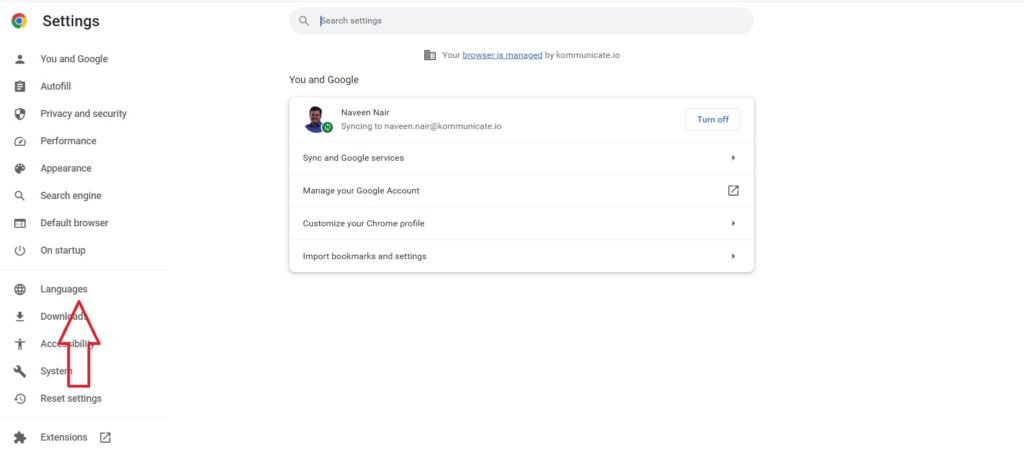Click the Languages globe icon

tap(20, 289)
